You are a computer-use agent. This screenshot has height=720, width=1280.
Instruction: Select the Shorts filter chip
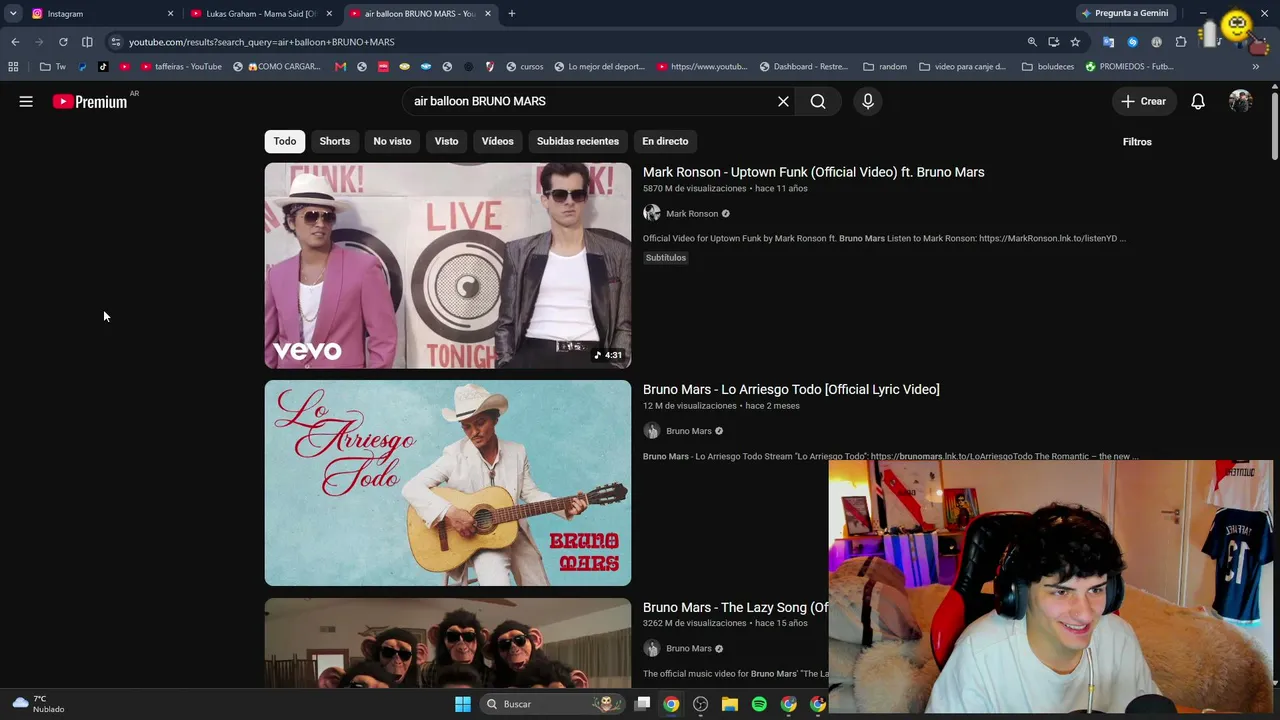tap(335, 141)
